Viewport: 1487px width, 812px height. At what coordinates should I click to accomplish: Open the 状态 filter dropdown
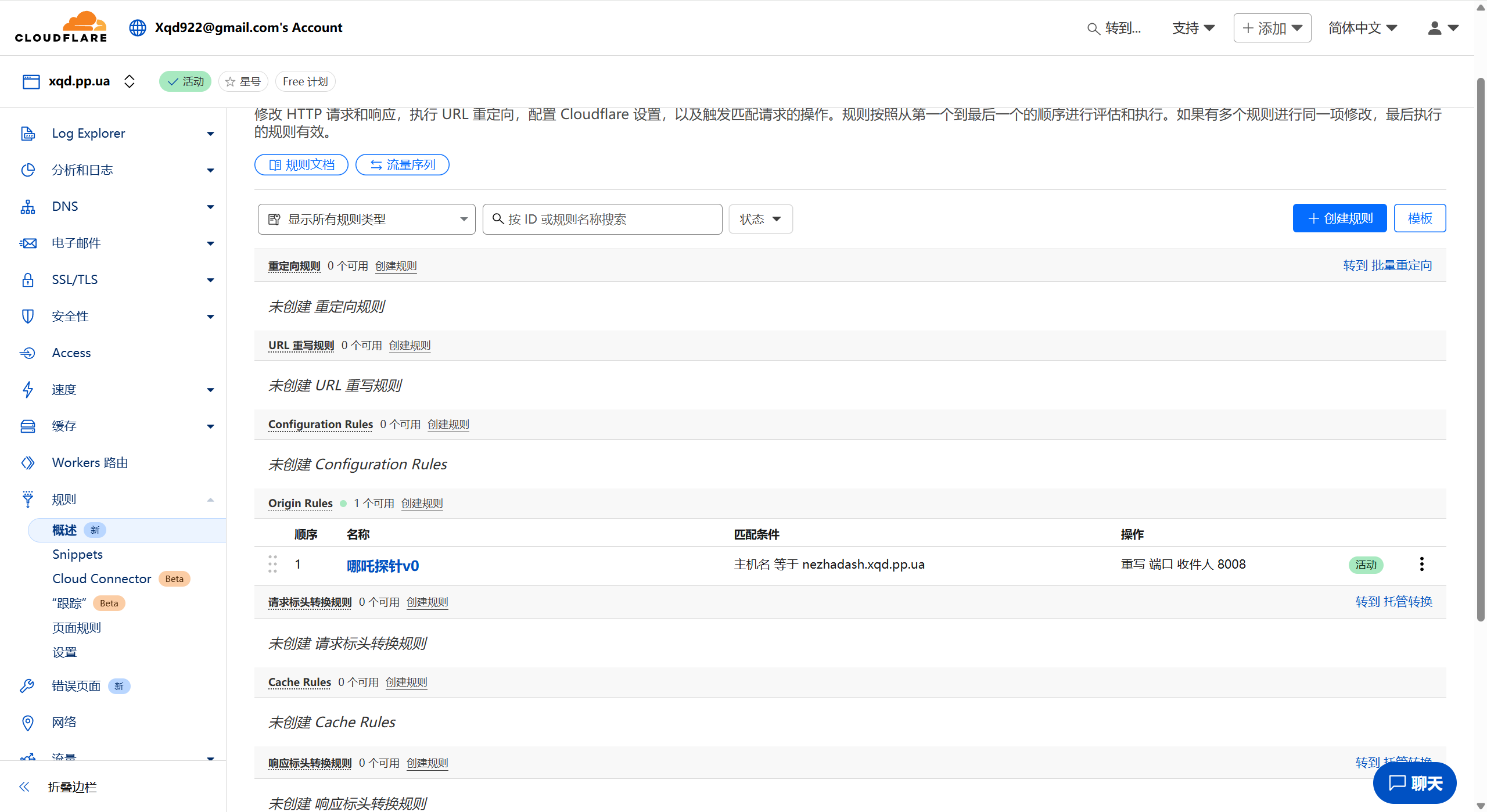[760, 219]
